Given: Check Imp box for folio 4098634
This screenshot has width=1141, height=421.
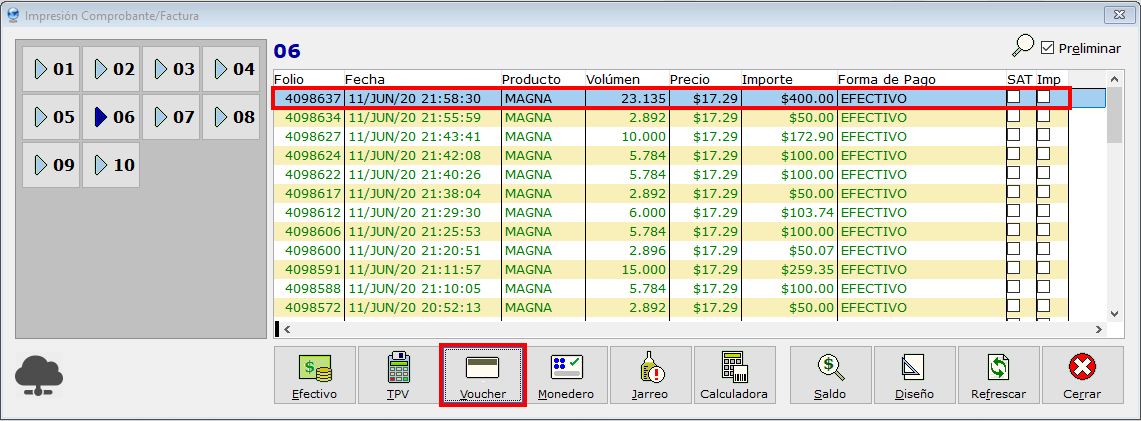Looking at the screenshot, I should 1044,117.
